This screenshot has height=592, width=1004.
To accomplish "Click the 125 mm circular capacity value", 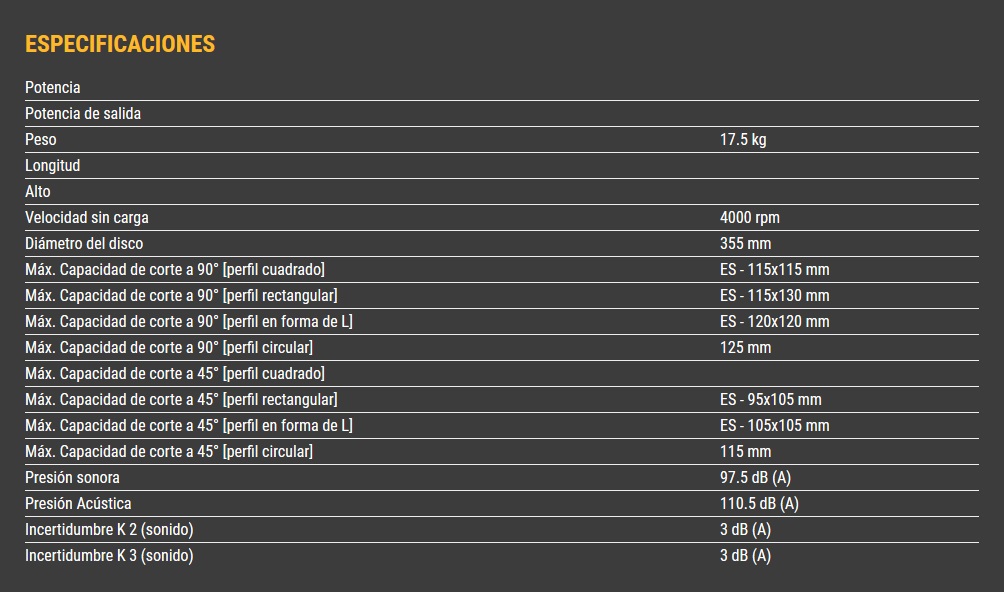I will [x=745, y=348].
